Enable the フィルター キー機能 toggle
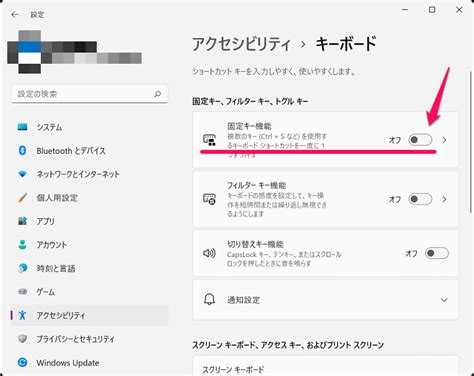 coord(420,199)
